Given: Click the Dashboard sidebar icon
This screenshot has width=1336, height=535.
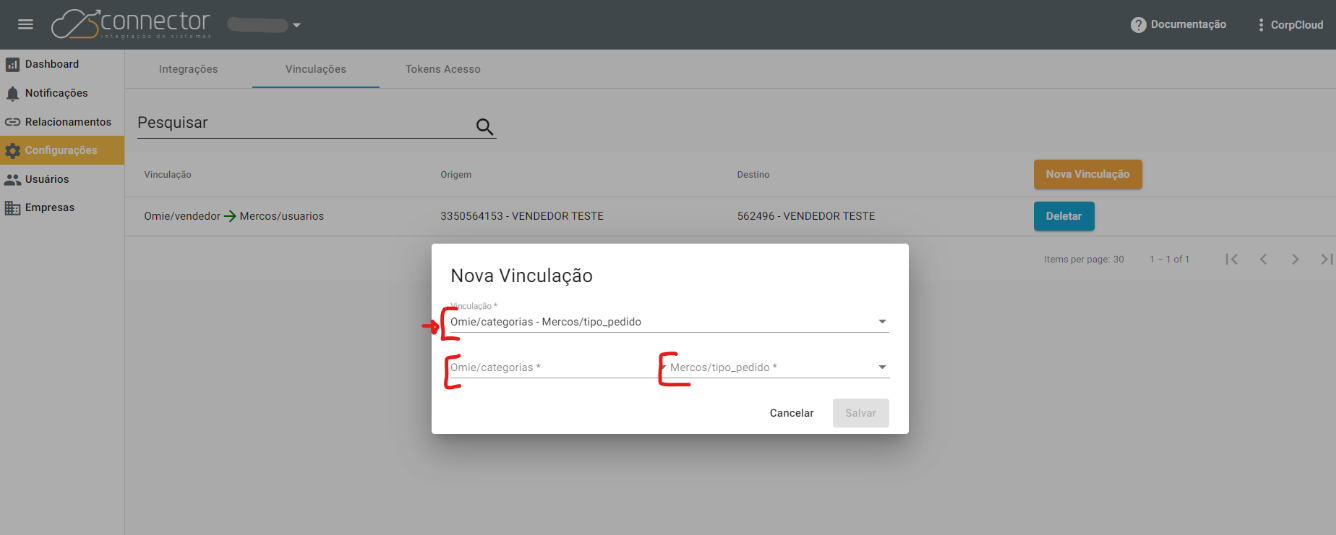Looking at the screenshot, I should (x=12, y=64).
